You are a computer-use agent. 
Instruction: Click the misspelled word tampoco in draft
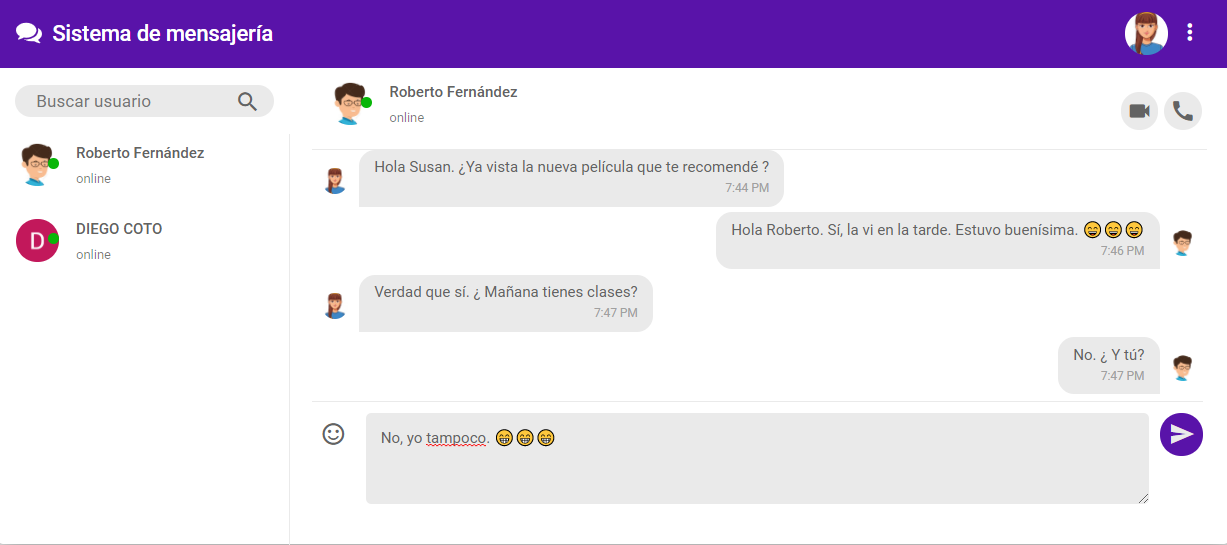457,438
